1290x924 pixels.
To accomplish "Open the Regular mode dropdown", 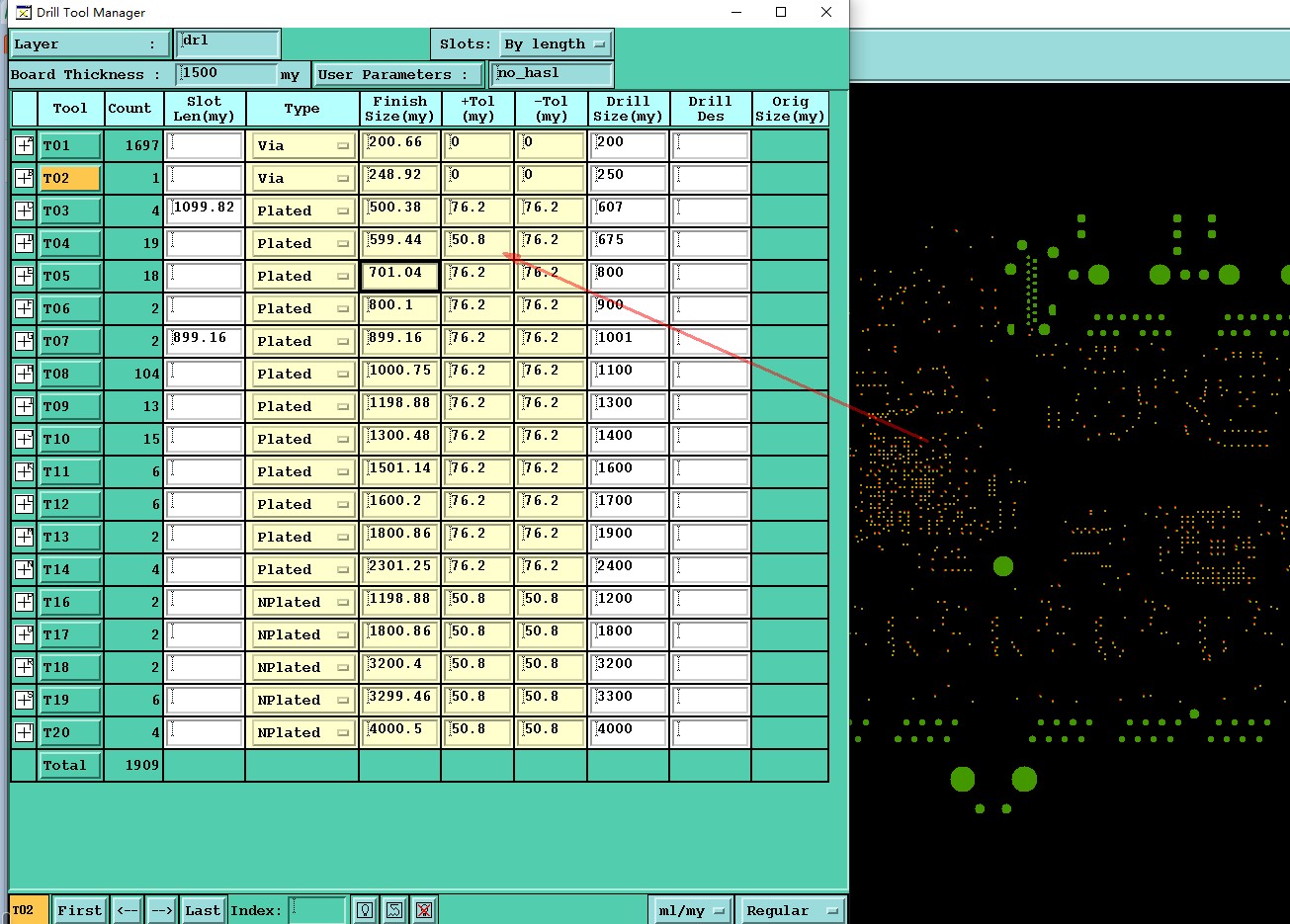I will [793, 910].
